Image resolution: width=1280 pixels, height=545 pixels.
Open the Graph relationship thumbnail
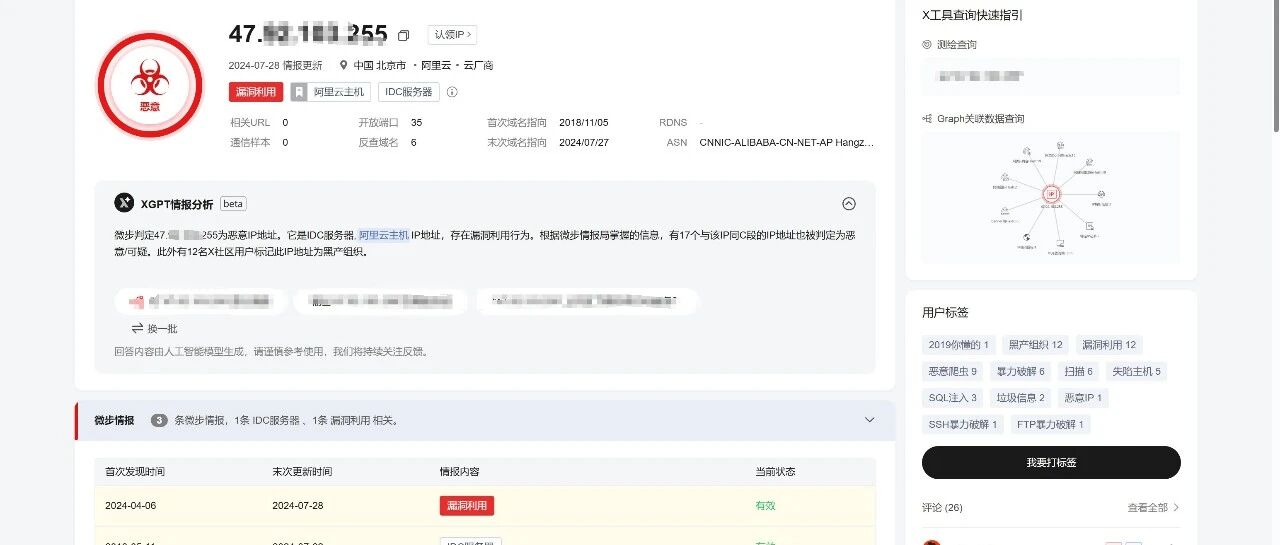pos(1051,197)
